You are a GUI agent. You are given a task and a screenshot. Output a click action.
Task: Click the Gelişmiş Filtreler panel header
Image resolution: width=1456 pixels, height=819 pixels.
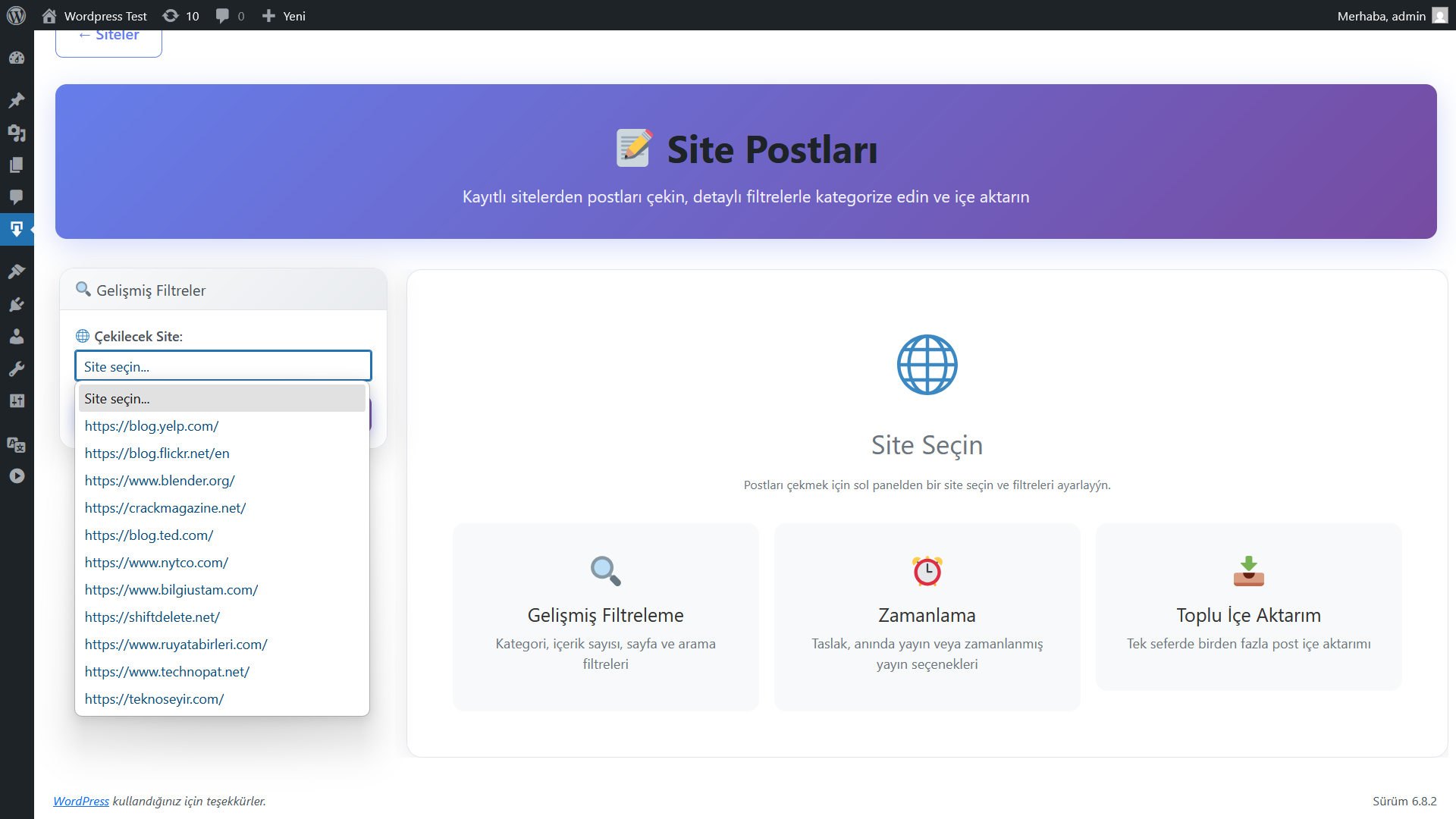coord(223,290)
